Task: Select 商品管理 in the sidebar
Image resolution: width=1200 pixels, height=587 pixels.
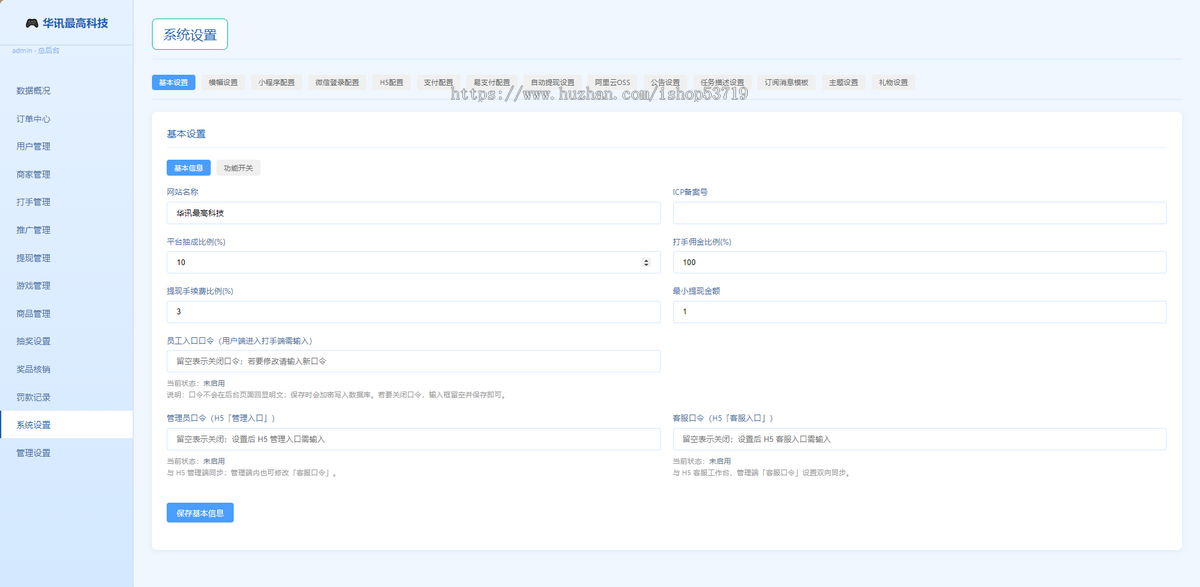Action: tap(66, 314)
